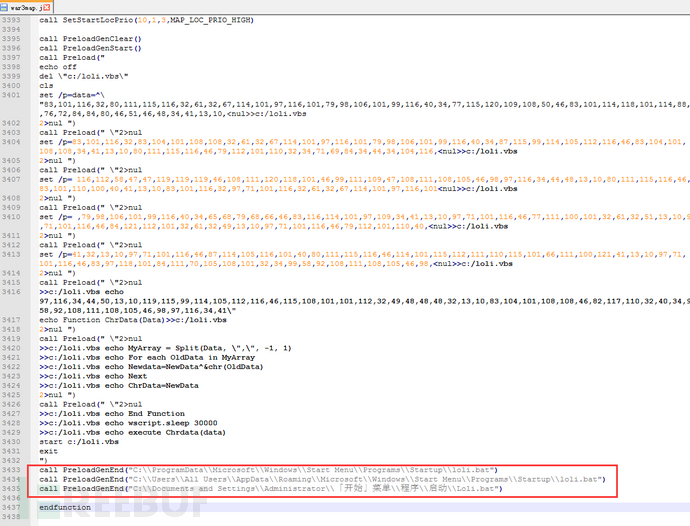Click the 'echo End Function' line
Screen dimensions: 690x526
112,414
